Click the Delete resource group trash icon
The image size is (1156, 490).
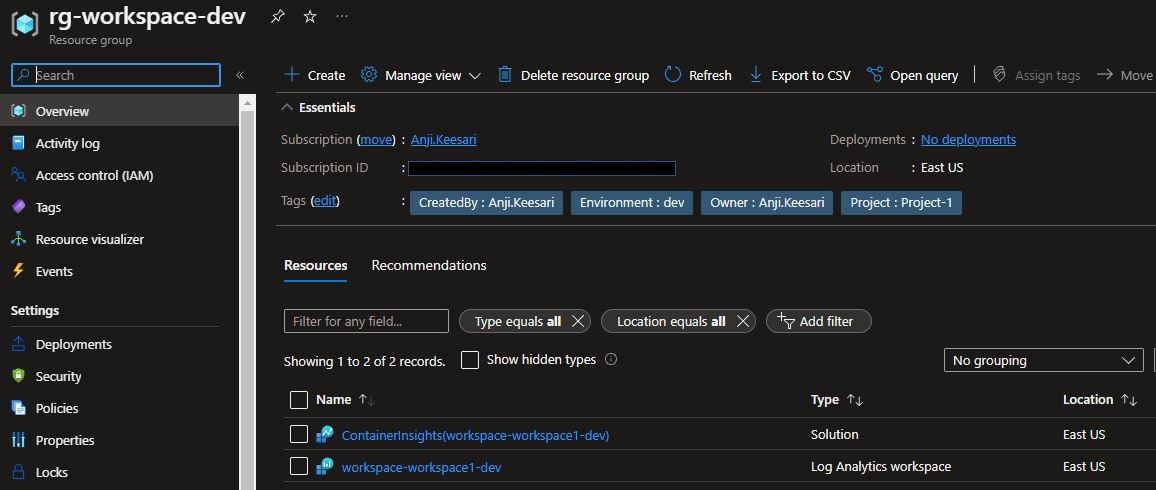pos(505,75)
